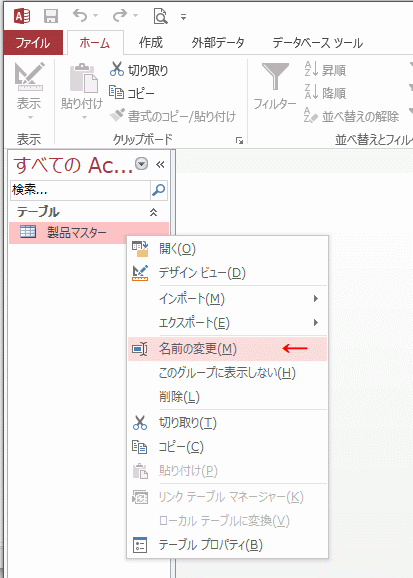Expand the インポート submenu arrow
The image size is (413, 578).
pyautogui.click(x=316, y=299)
